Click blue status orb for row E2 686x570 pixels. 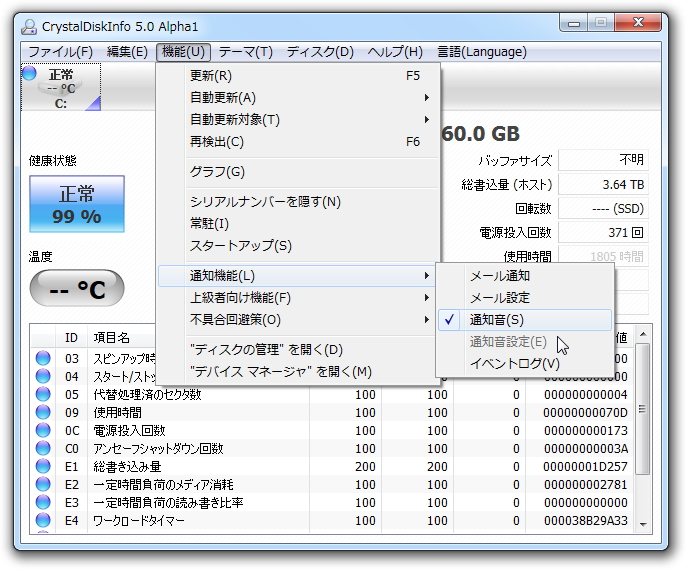[x=43, y=484]
